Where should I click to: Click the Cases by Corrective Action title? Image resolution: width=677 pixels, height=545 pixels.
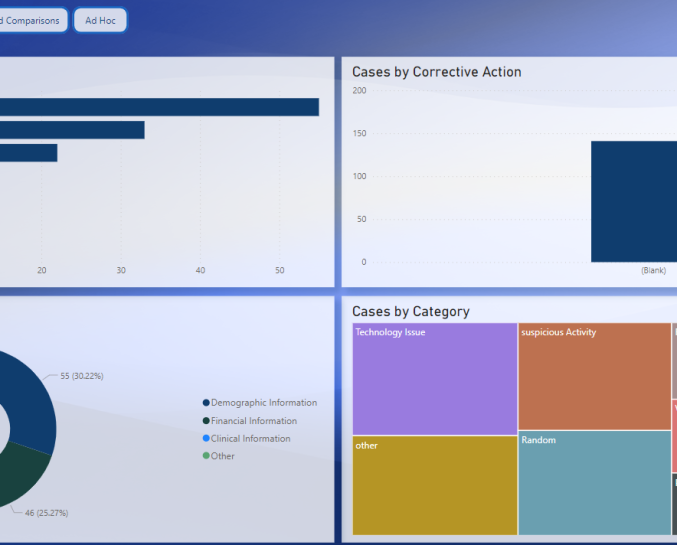click(436, 72)
